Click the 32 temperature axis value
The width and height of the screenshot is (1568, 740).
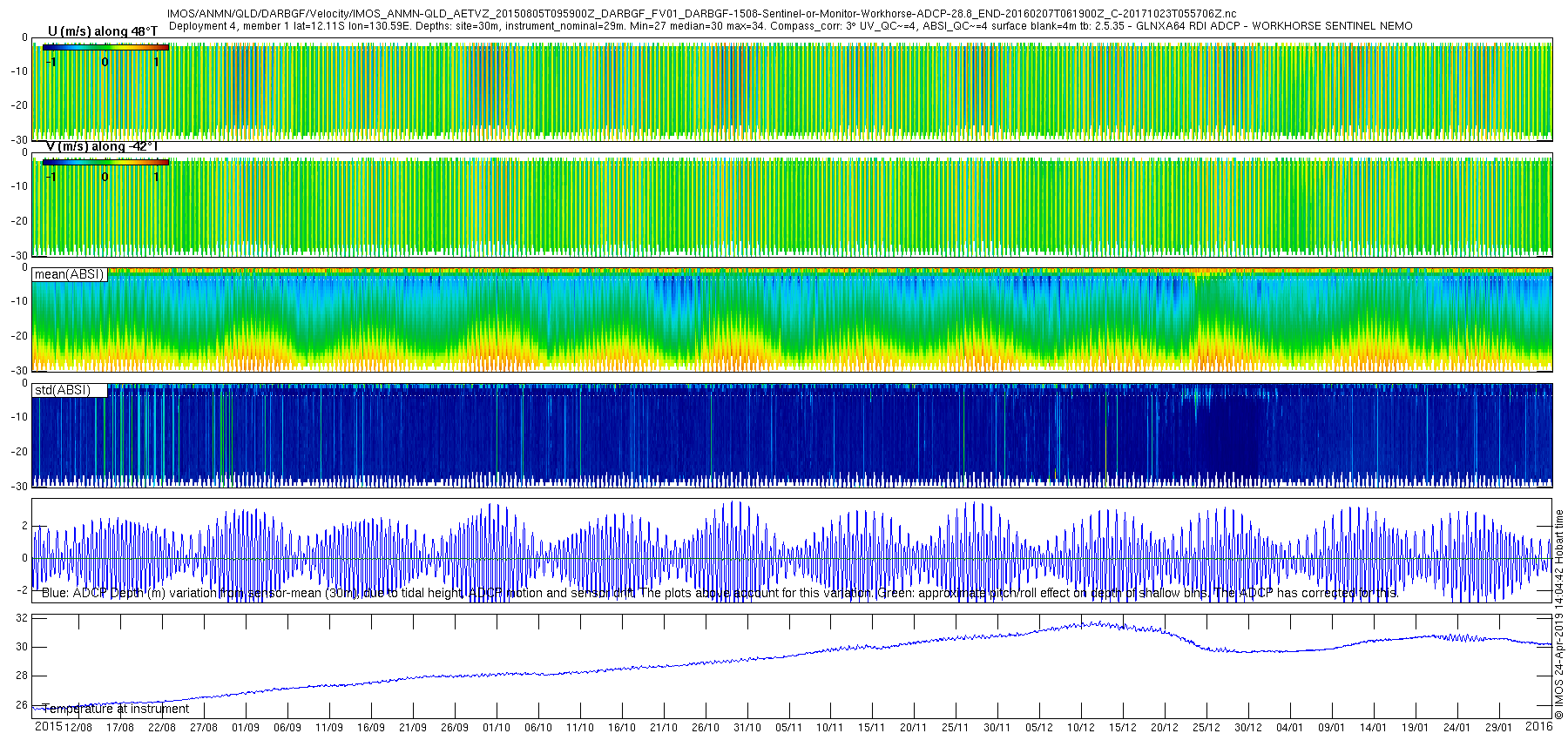pyautogui.click(x=23, y=618)
